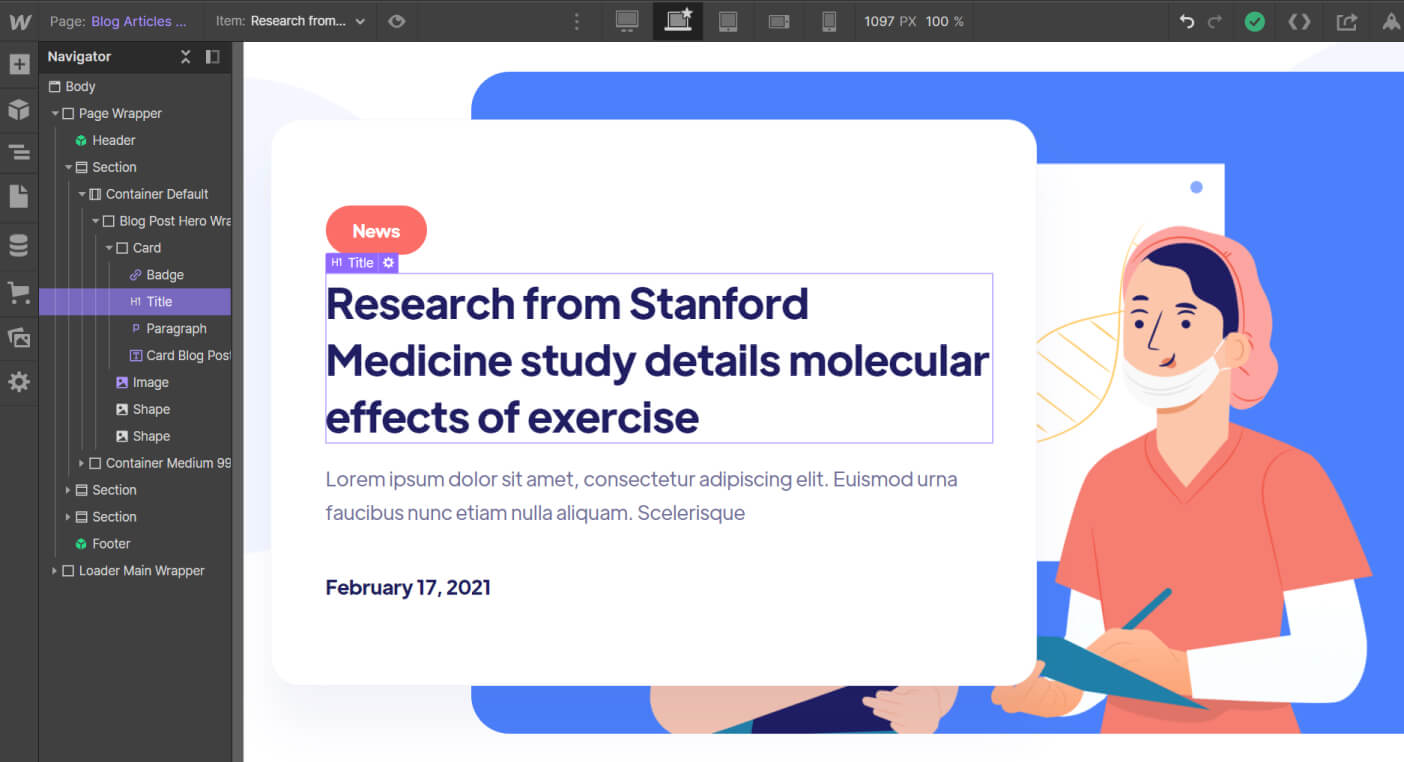Click the 100 % zoom value

pyautogui.click(x=944, y=21)
